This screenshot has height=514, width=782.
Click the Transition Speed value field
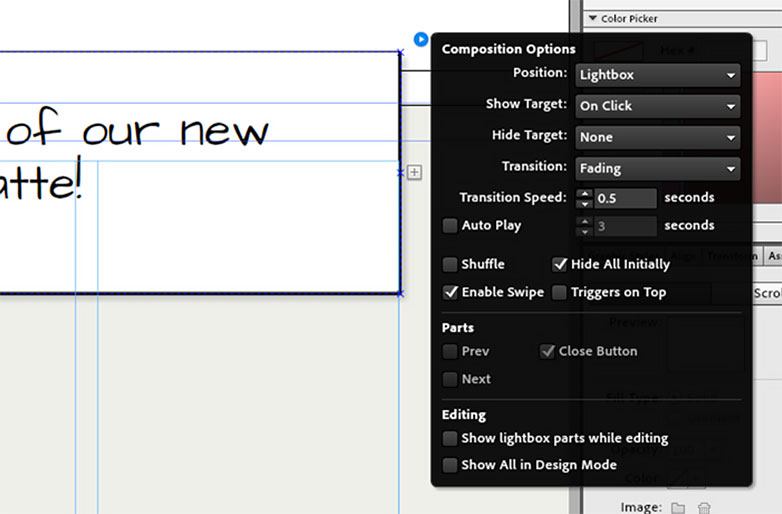pos(625,198)
